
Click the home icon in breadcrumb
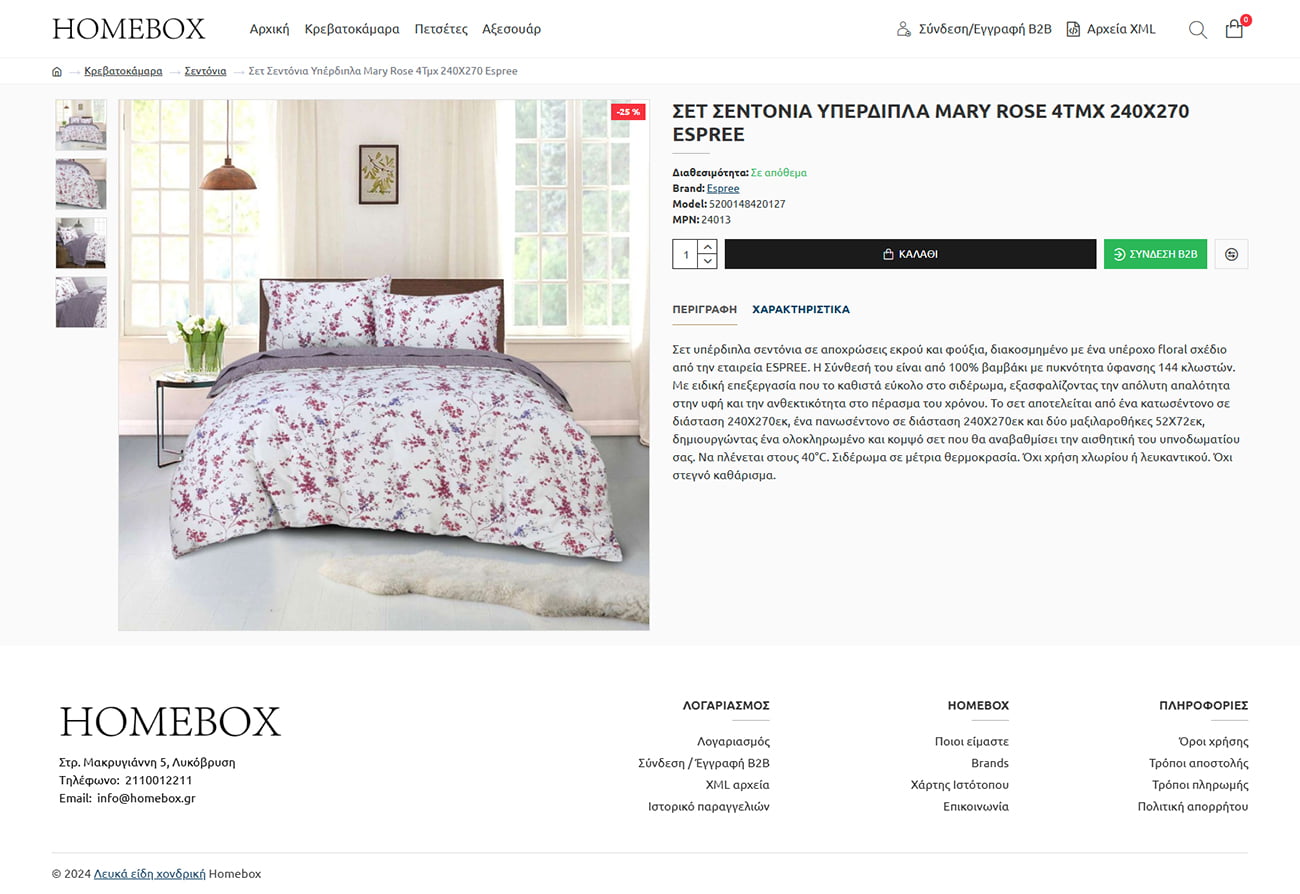click(57, 71)
